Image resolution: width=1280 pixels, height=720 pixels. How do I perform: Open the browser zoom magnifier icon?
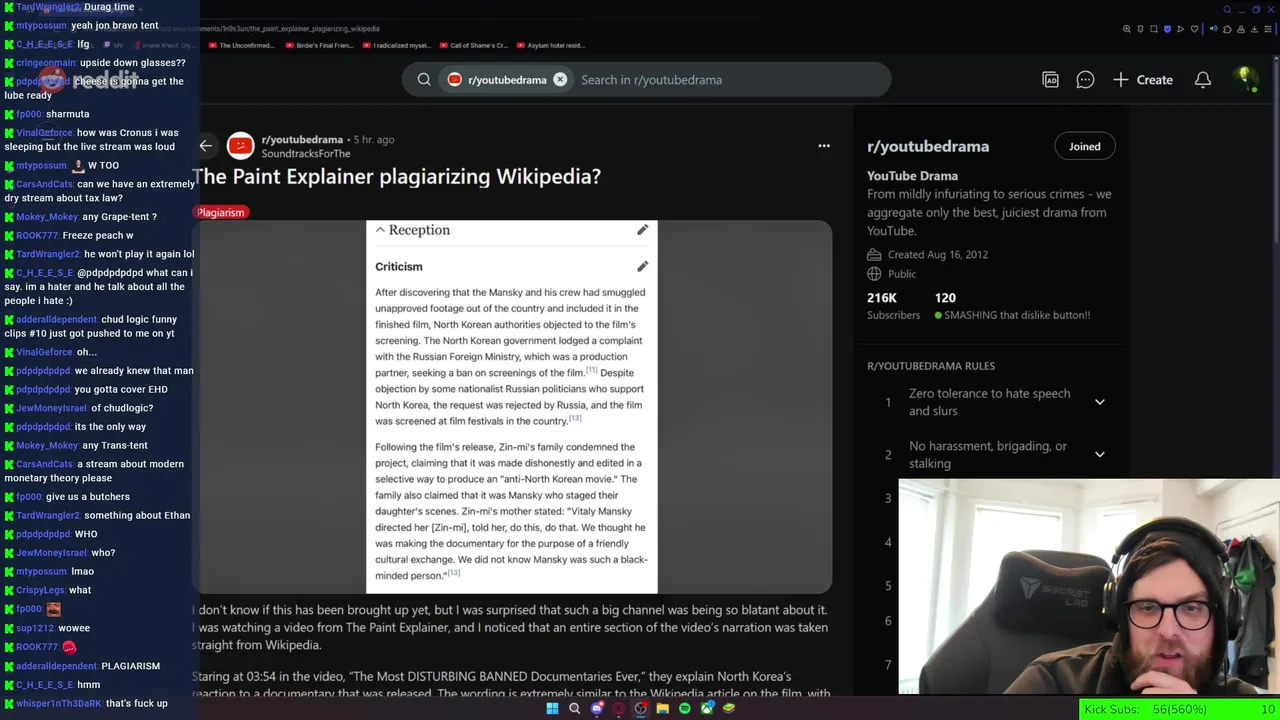[x=1127, y=29]
